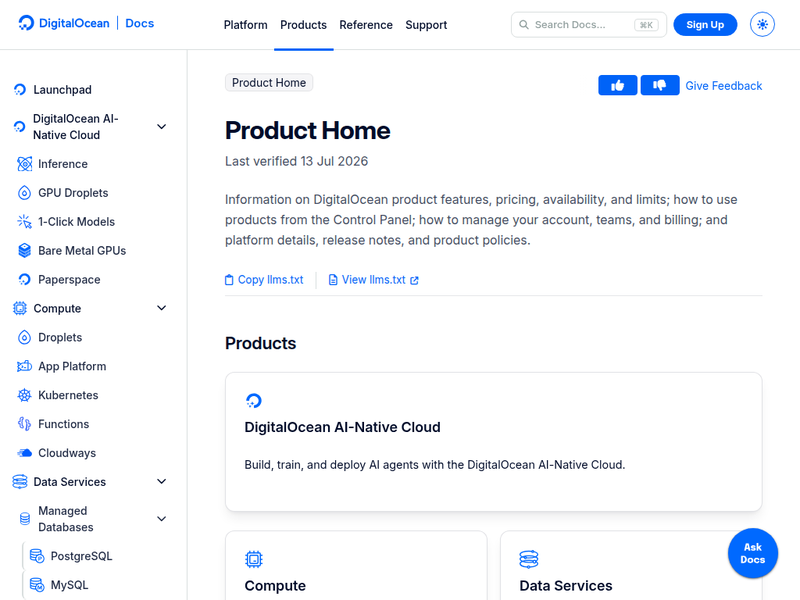Toggle the light/dark theme button
Screen dimensions: 800x600
(x=762, y=24)
